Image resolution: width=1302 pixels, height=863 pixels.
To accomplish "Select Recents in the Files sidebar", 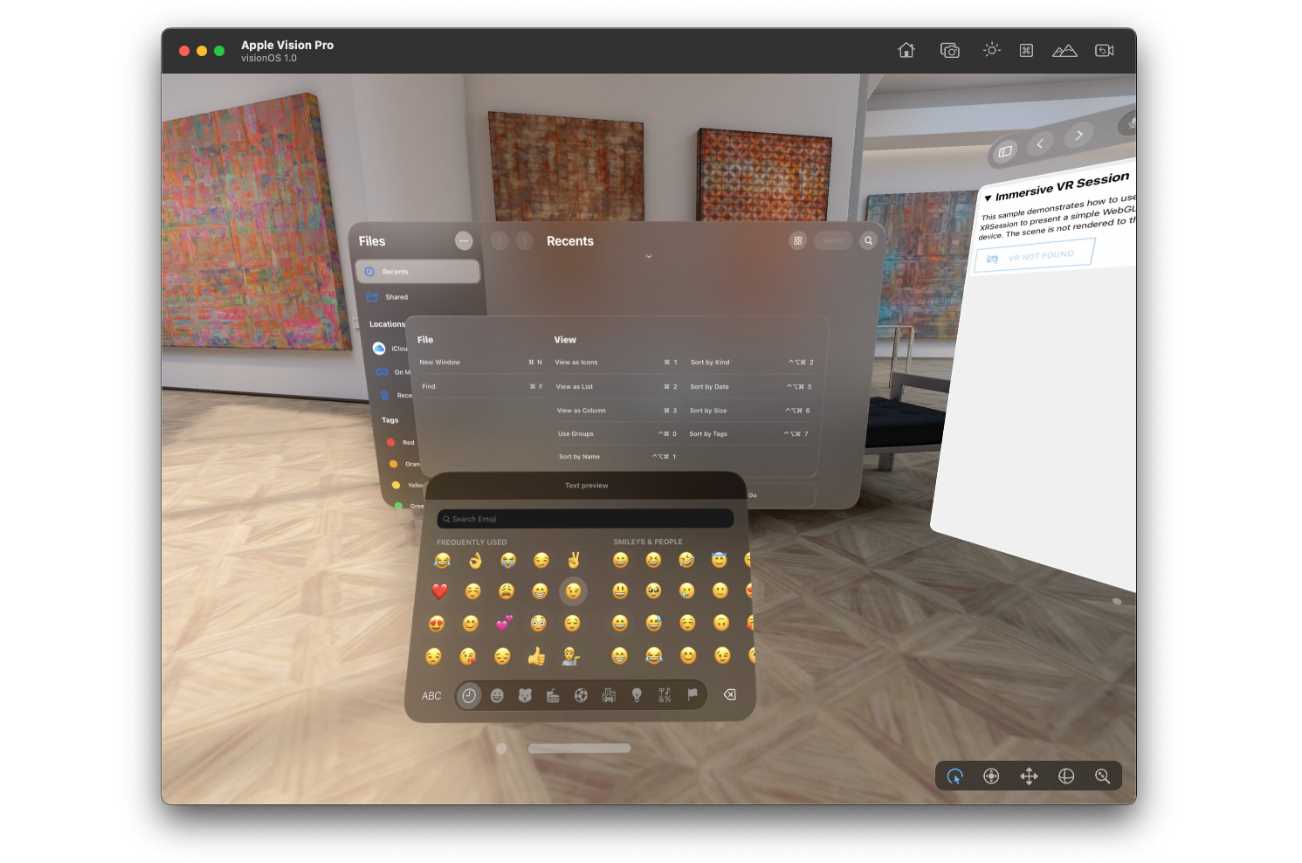I will (x=418, y=271).
